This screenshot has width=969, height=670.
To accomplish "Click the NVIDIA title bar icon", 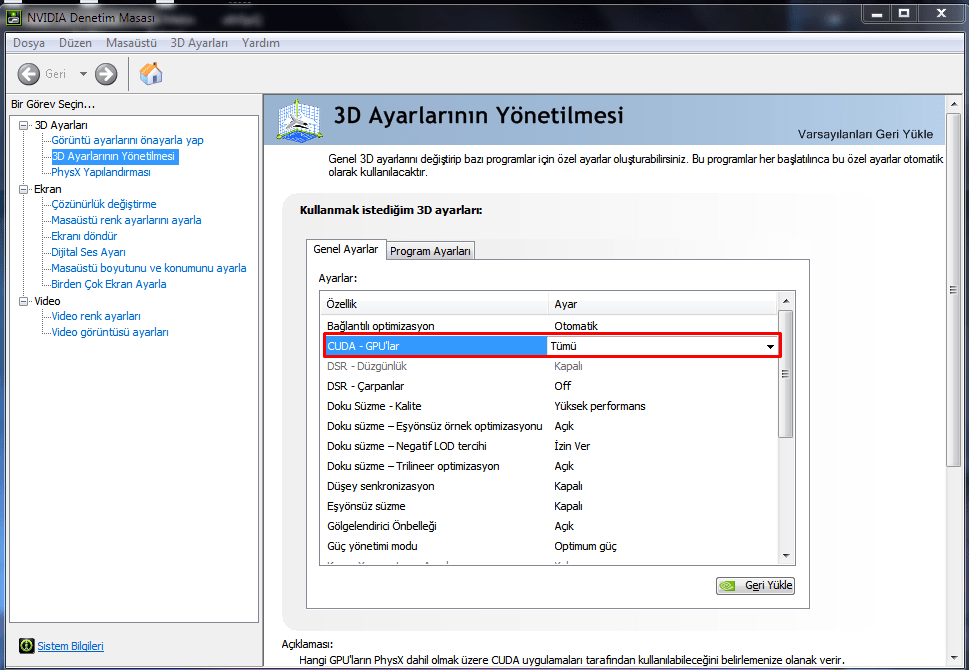I will [14, 17].
